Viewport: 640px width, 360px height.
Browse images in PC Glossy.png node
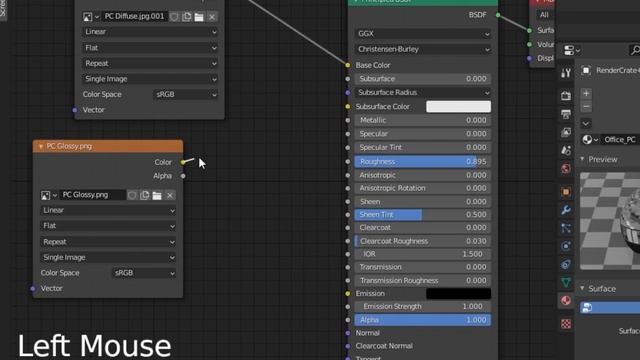[48, 195]
